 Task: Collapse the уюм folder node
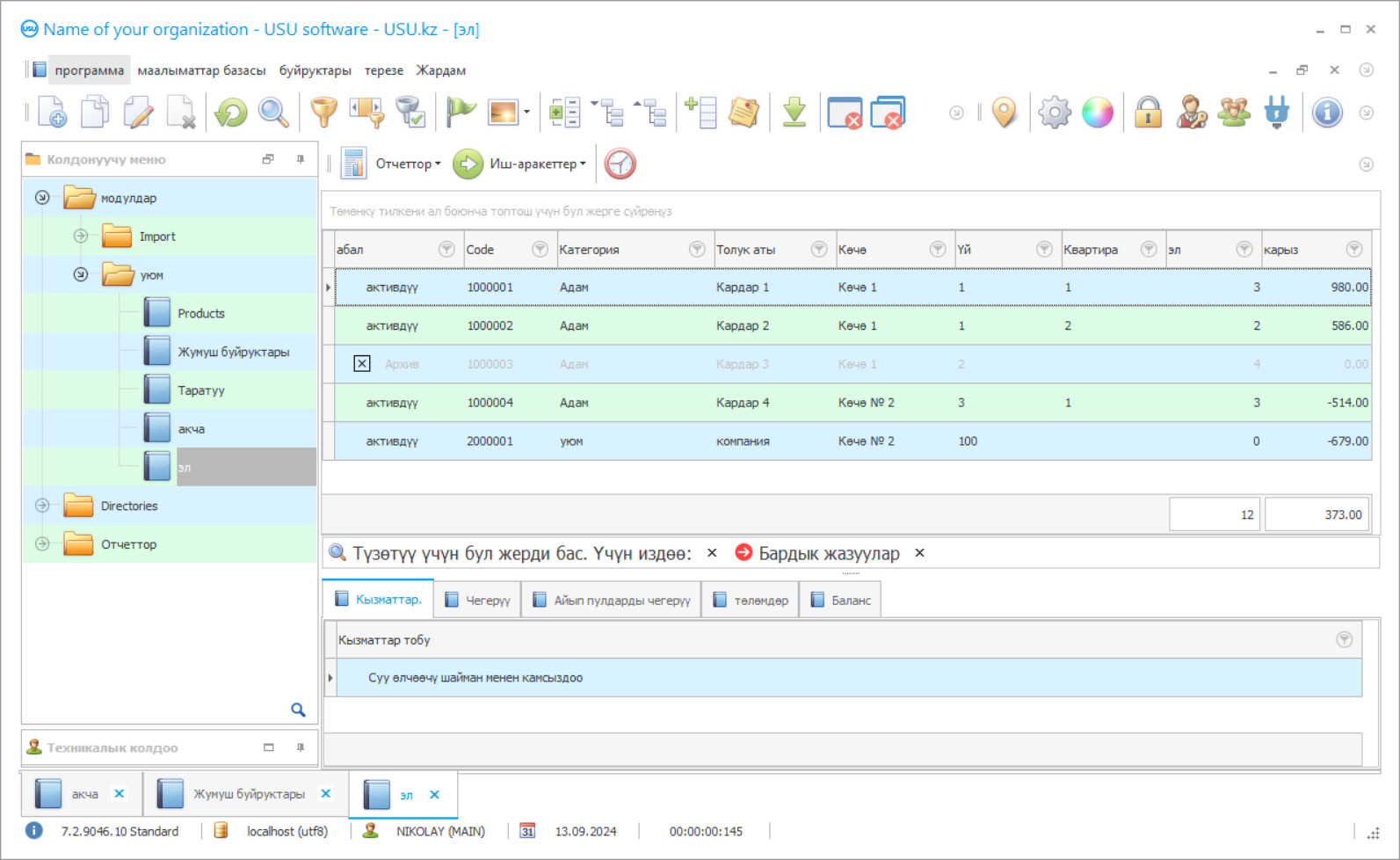81,274
